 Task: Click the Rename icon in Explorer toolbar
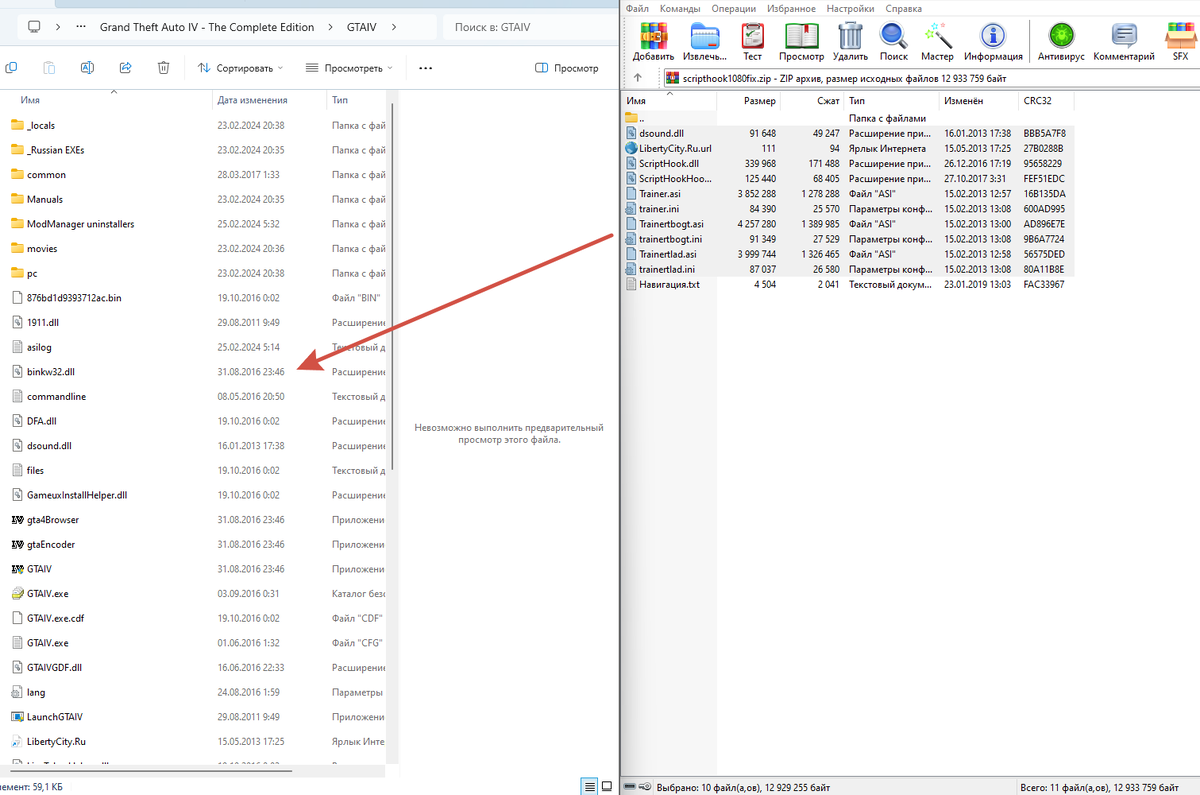pos(87,68)
